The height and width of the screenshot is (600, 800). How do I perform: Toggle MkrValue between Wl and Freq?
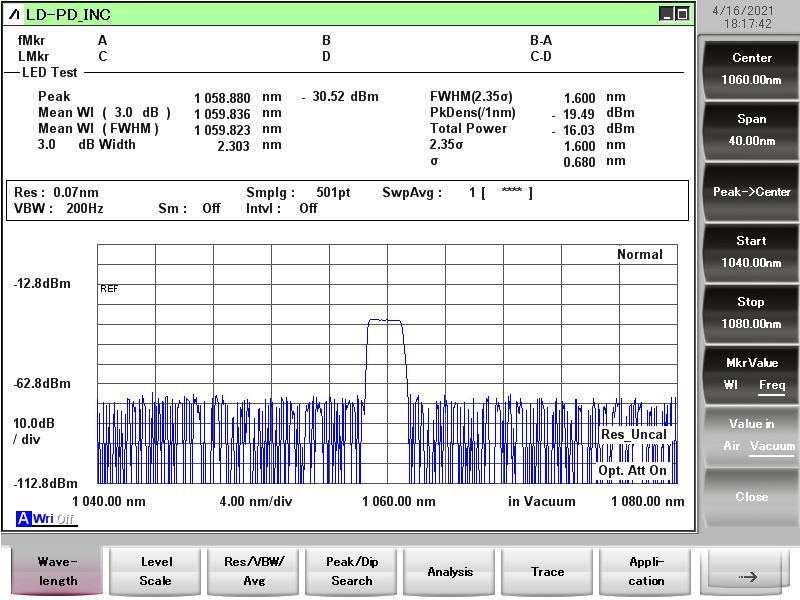click(751, 373)
